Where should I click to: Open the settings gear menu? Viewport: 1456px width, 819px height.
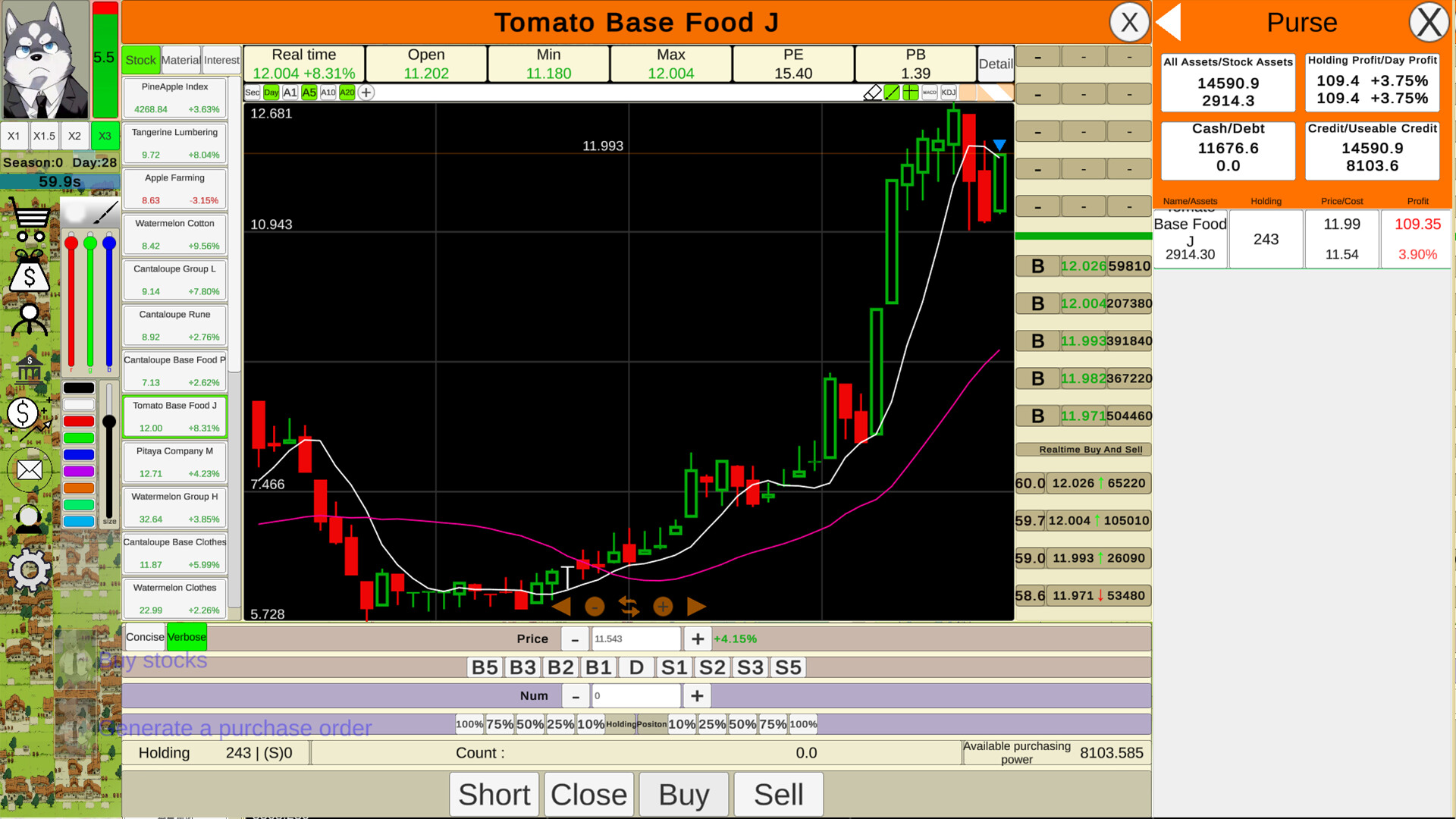[29, 570]
